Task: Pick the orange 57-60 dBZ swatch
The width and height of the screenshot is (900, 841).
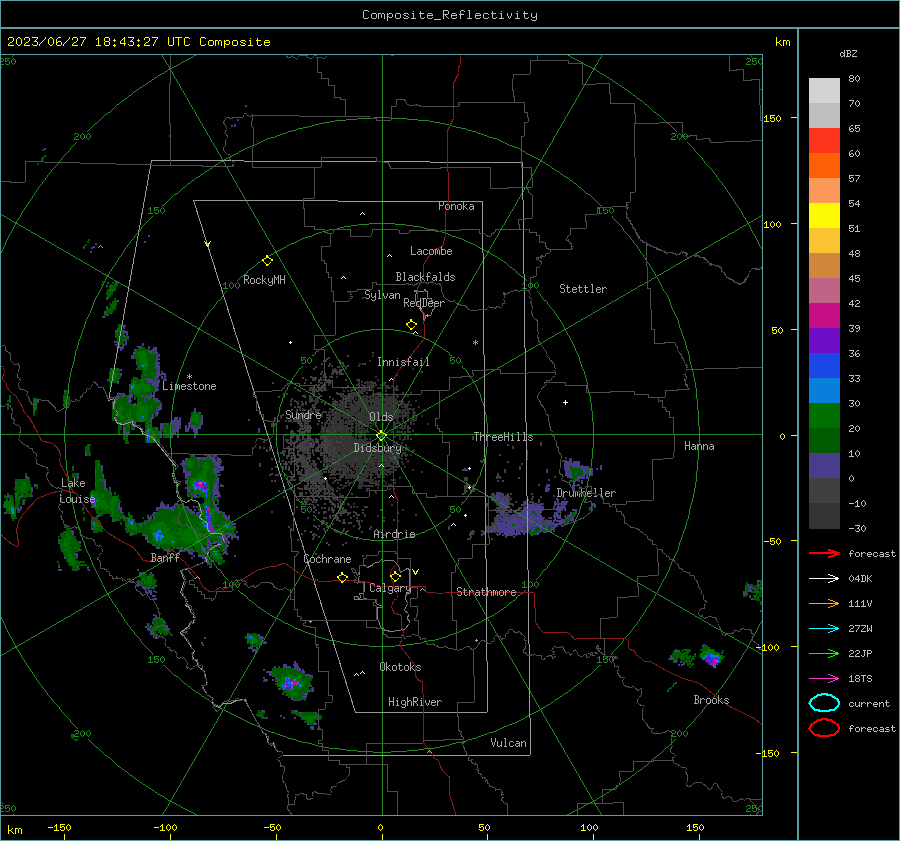Action: [x=824, y=165]
